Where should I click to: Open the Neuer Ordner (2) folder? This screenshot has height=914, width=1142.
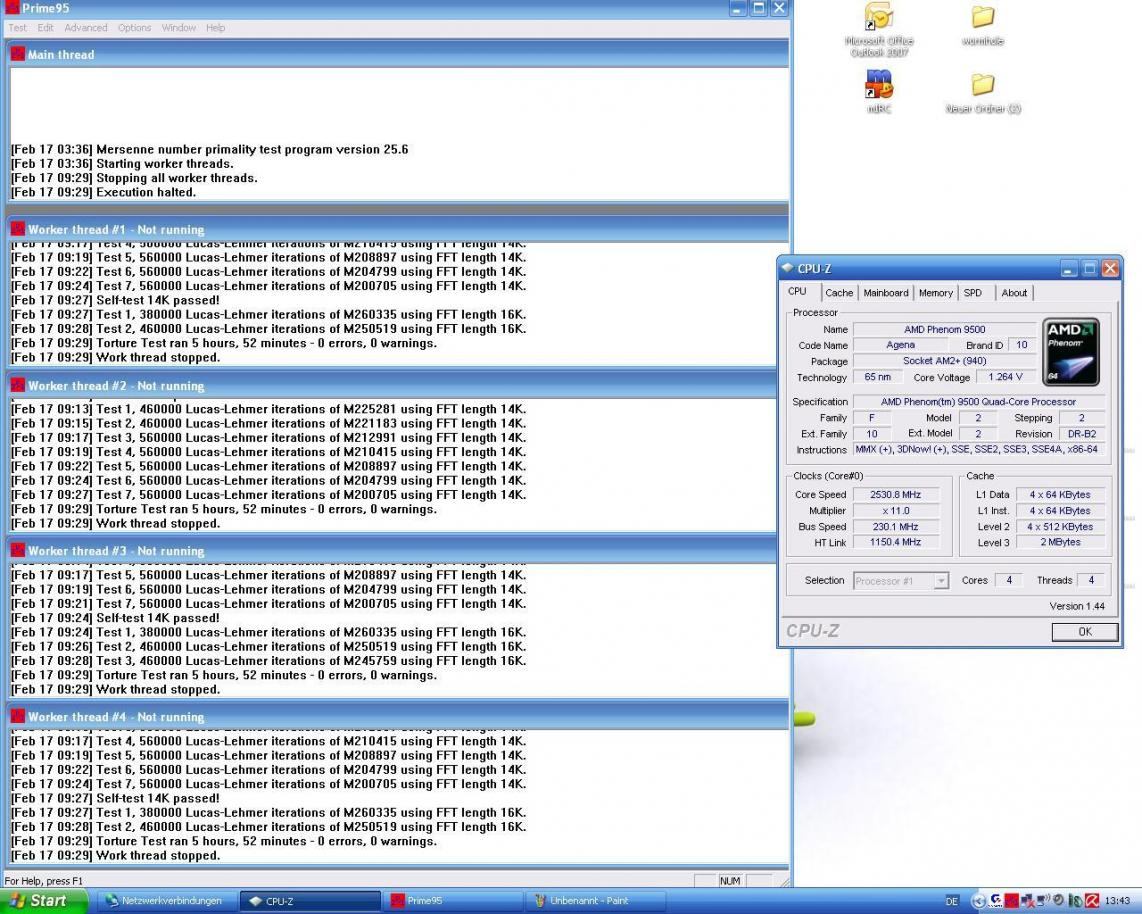[982, 92]
